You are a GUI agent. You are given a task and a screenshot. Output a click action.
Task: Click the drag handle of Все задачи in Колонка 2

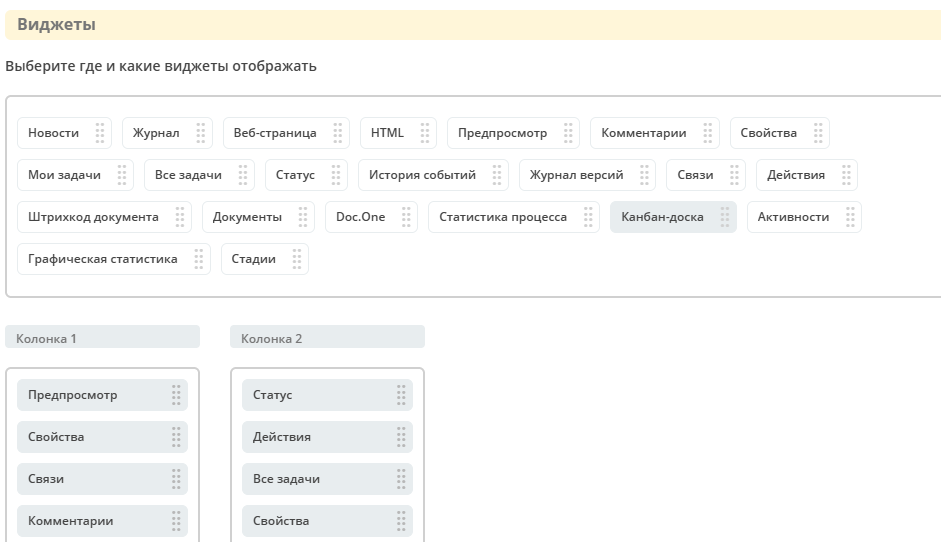point(401,479)
